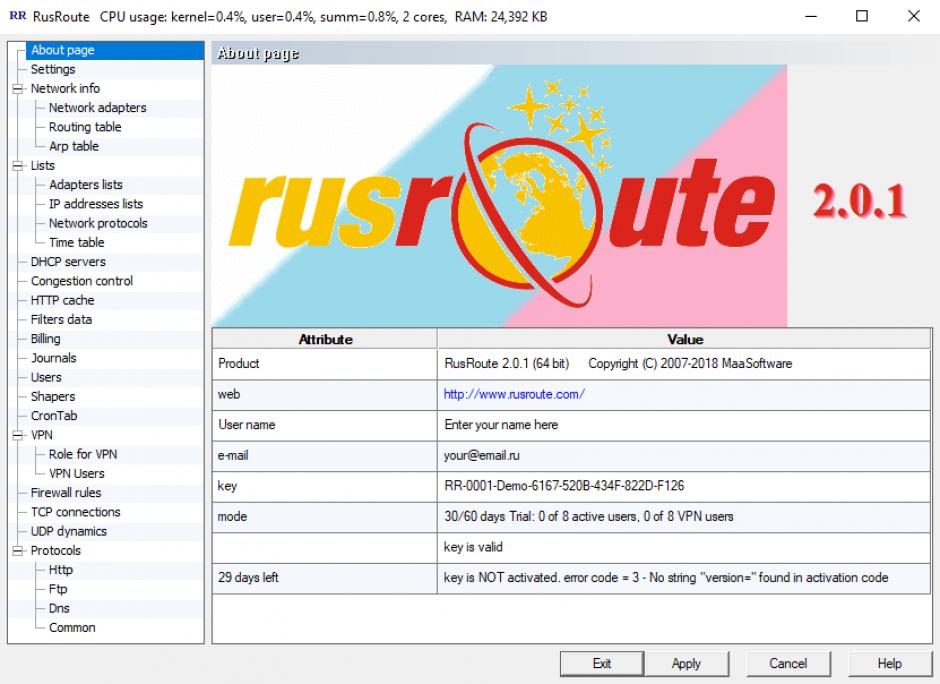Screen dimensions: 940x684
Task: Click the 'e-mail' attribute cell
Action: (325, 456)
